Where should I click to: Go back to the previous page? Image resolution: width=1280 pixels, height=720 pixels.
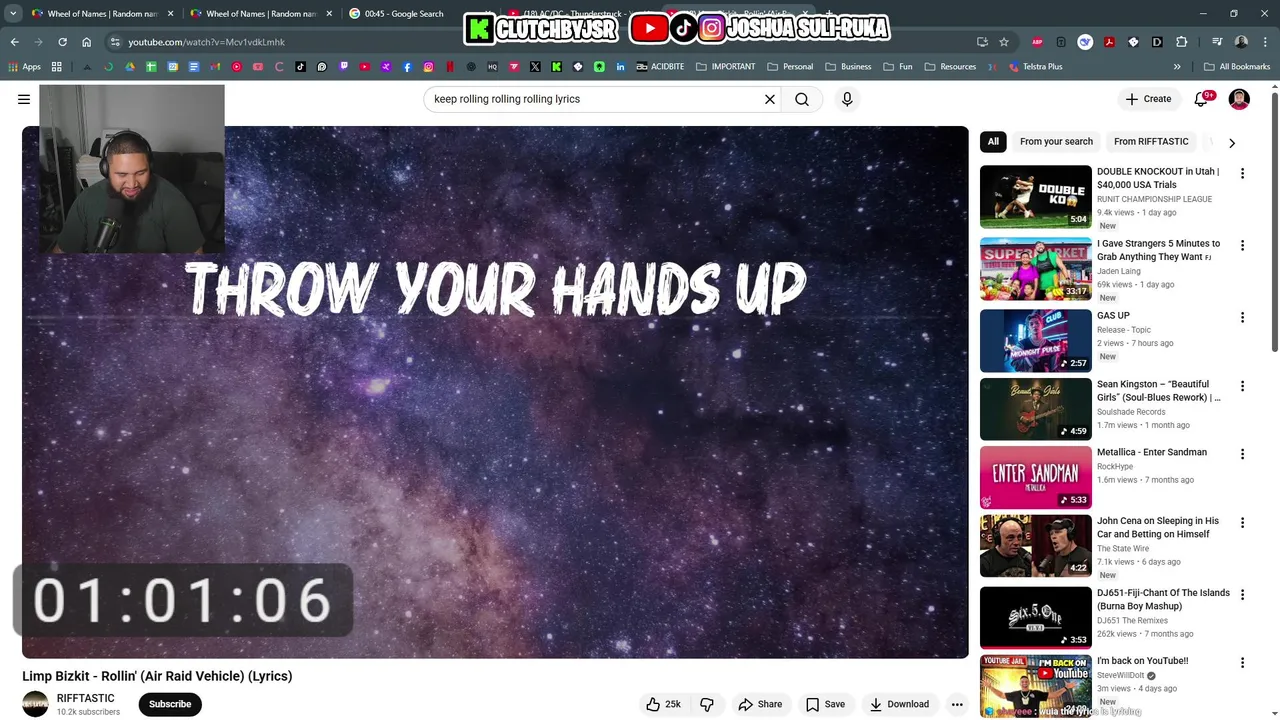coord(14,42)
